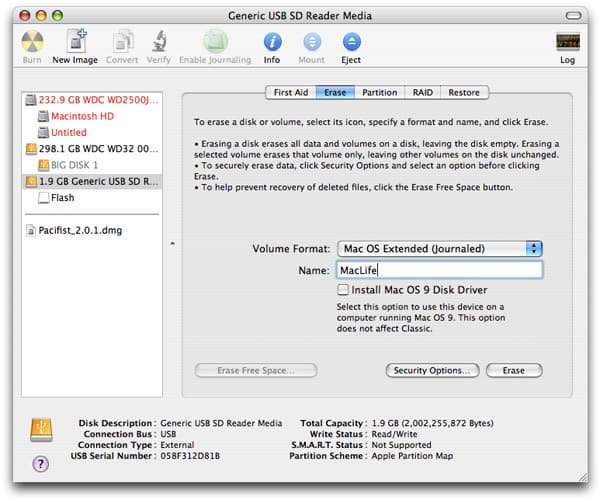
Task: Open Security Options
Action: 432,370
